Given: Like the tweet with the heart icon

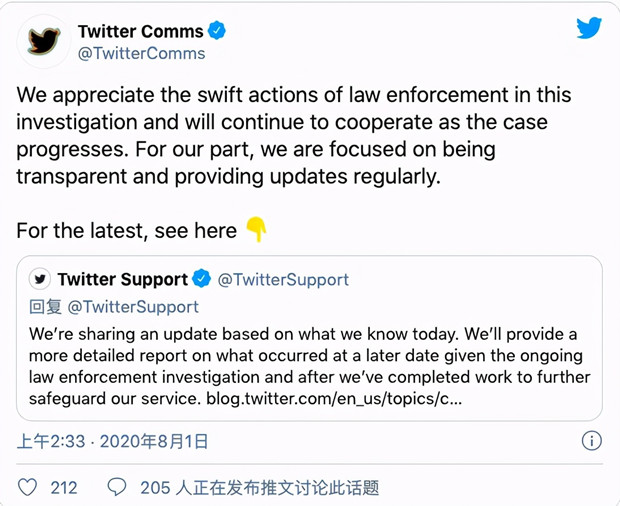Looking at the screenshot, I should click(x=28, y=487).
